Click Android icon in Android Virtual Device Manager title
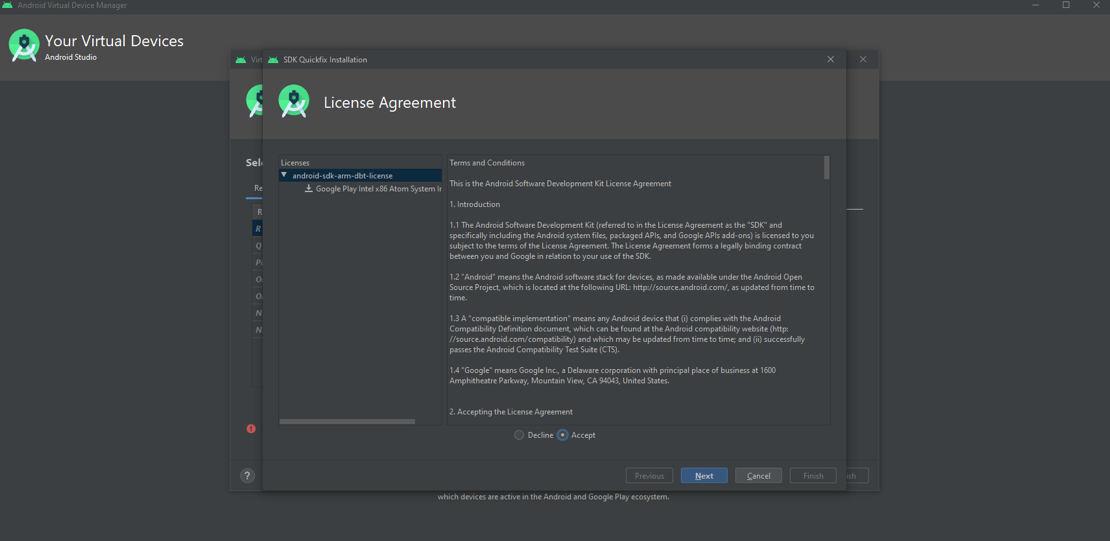 pos(8,5)
